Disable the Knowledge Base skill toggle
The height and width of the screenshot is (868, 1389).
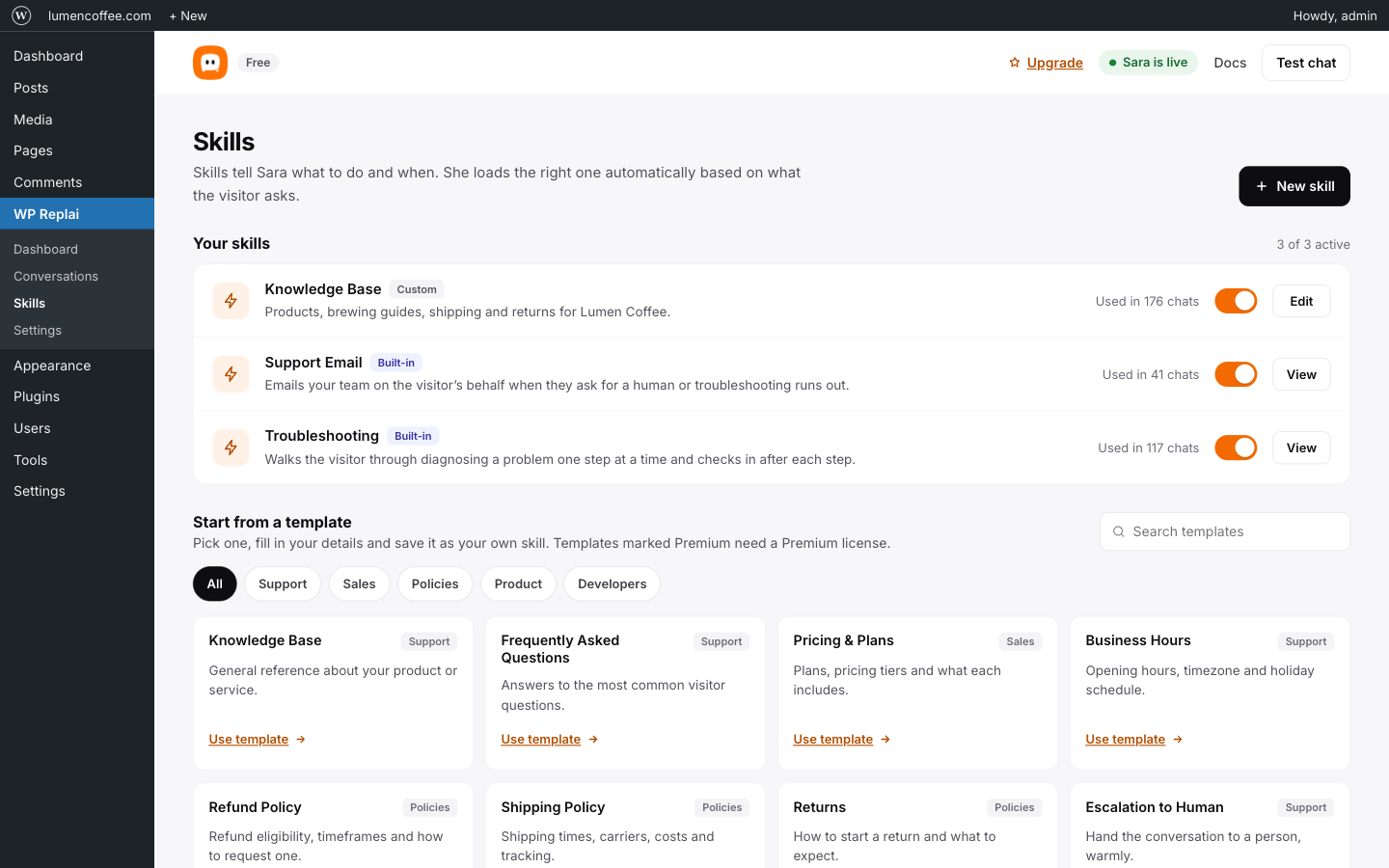pos(1236,301)
